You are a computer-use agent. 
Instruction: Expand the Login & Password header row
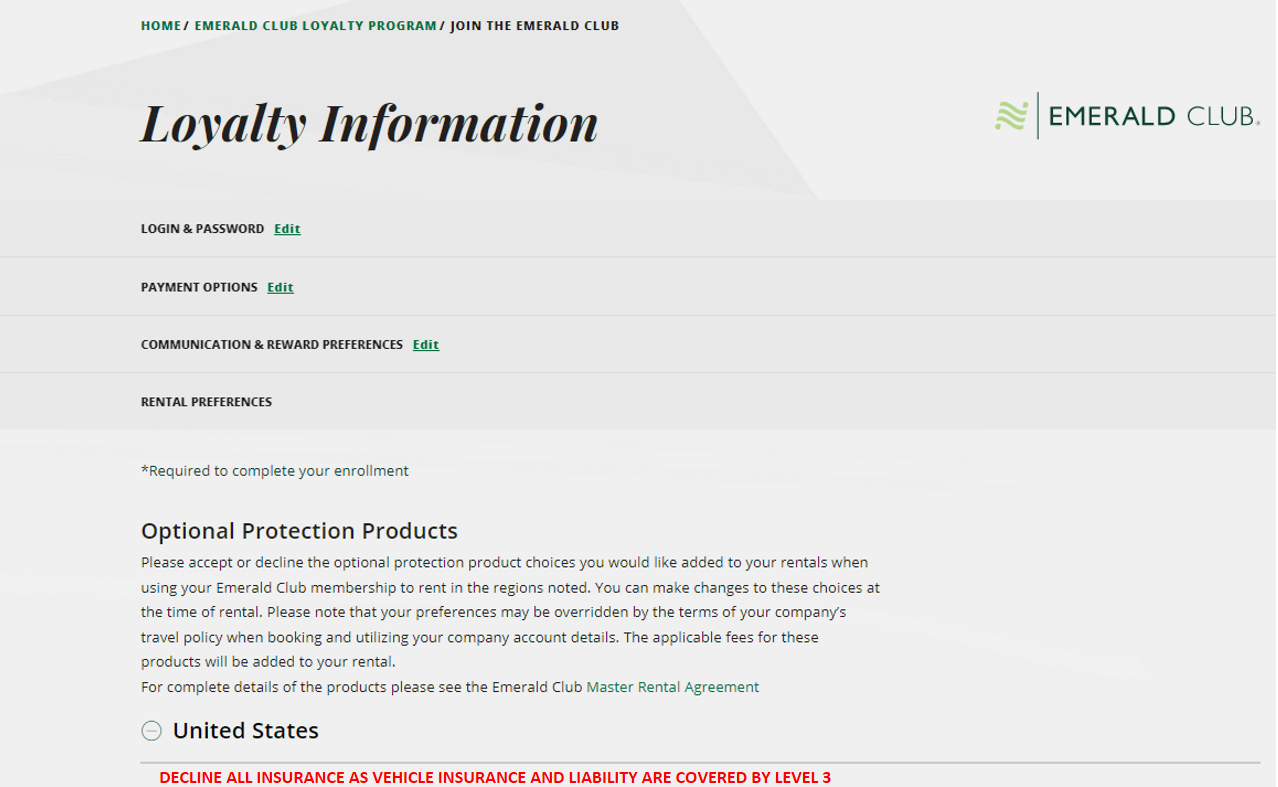638,229
